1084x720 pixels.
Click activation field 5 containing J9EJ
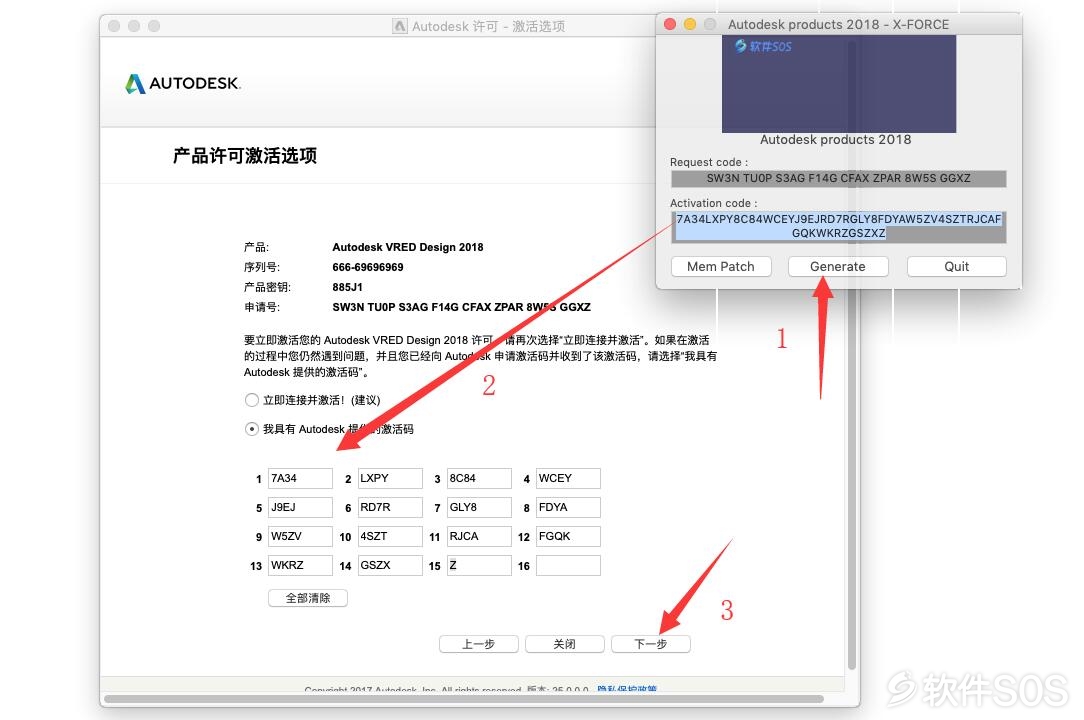(300, 507)
